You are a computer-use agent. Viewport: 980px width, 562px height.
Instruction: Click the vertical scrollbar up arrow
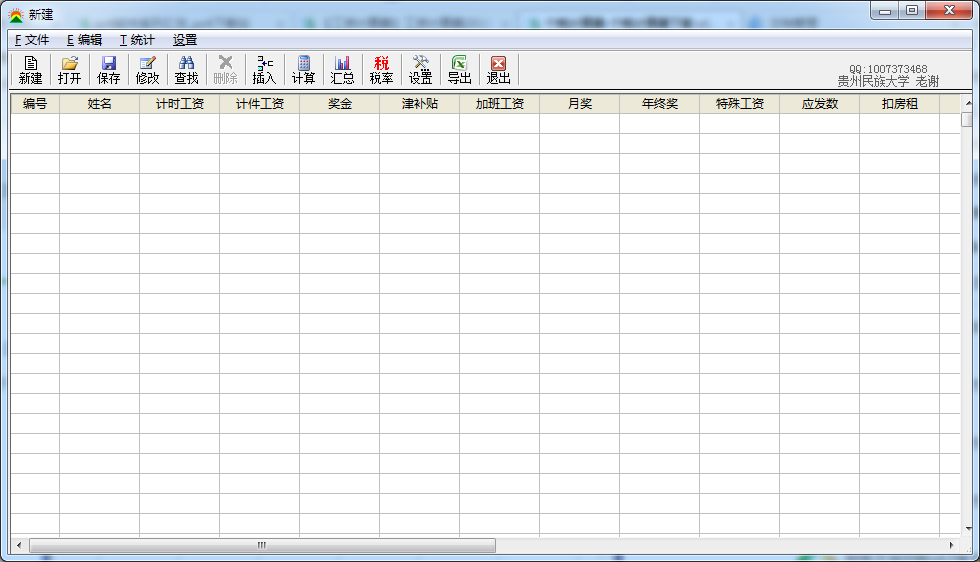968,103
